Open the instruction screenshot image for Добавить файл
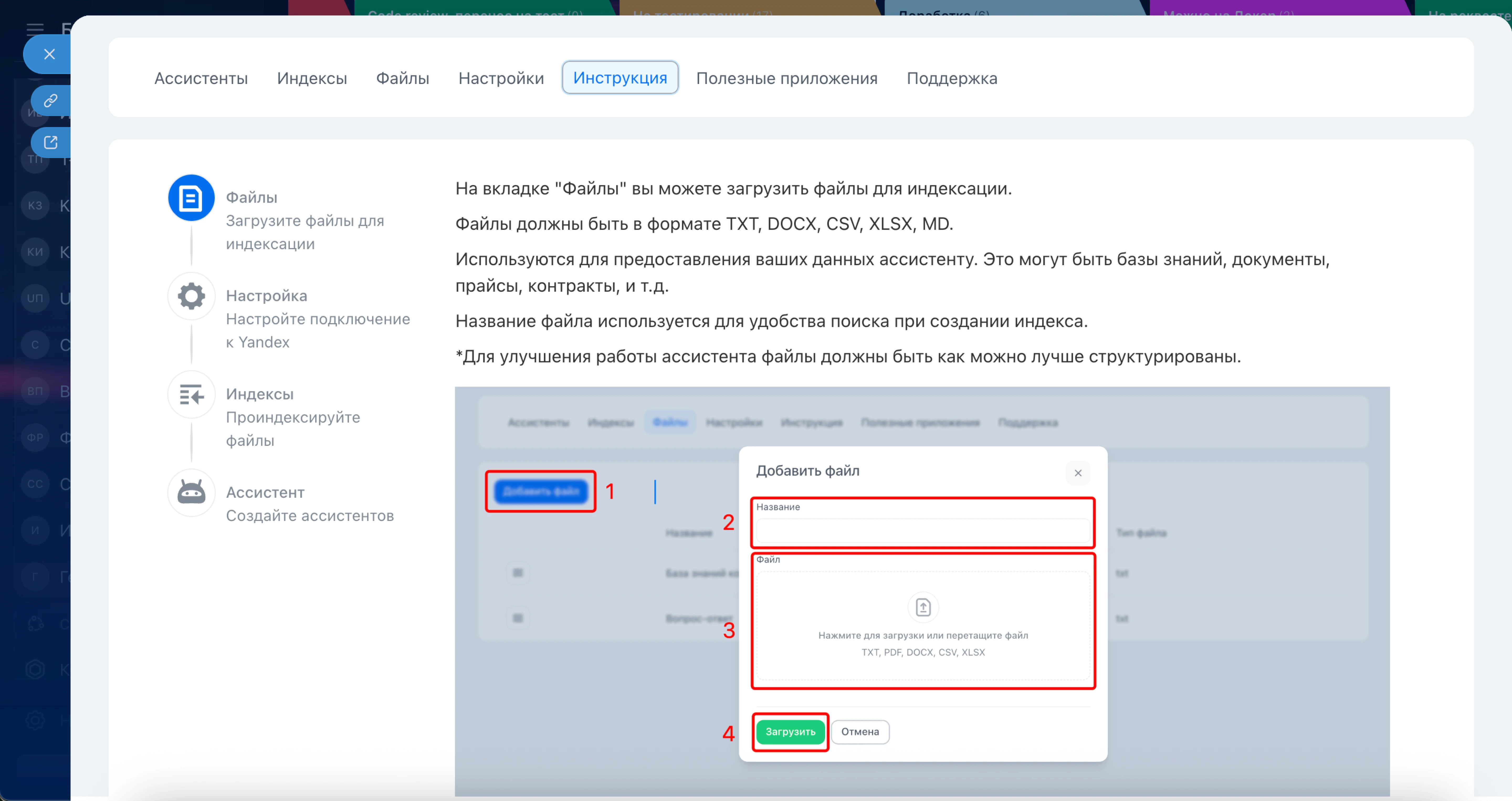This screenshot has width=1512, height=801. 922,591
